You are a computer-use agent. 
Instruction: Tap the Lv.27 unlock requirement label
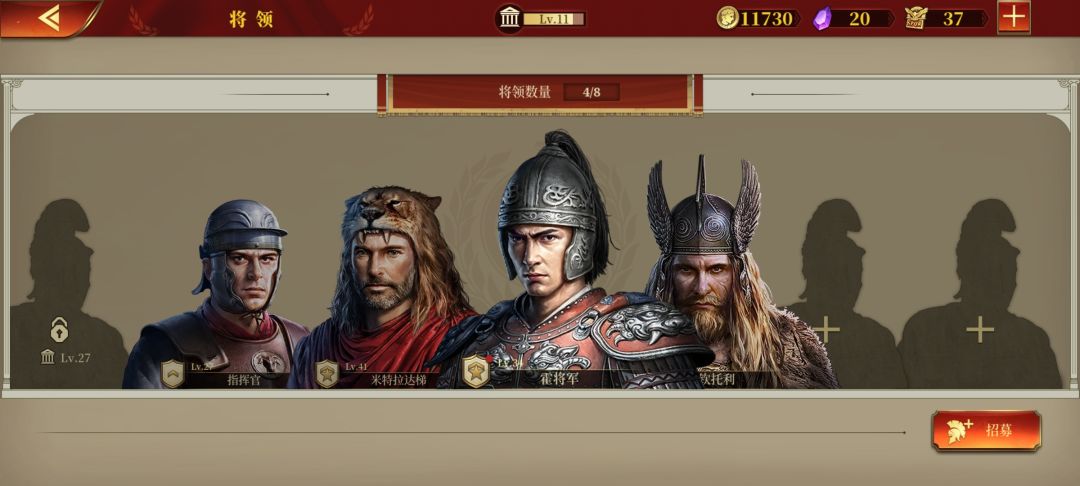pyautogui.click(x=65, y=357)
